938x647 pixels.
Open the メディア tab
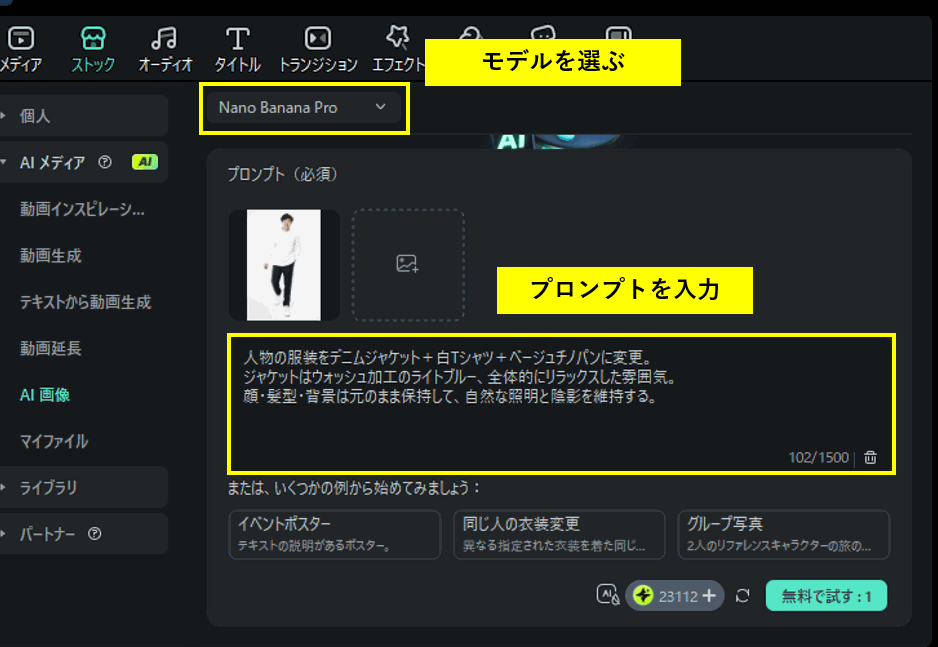tap(21, 49)
